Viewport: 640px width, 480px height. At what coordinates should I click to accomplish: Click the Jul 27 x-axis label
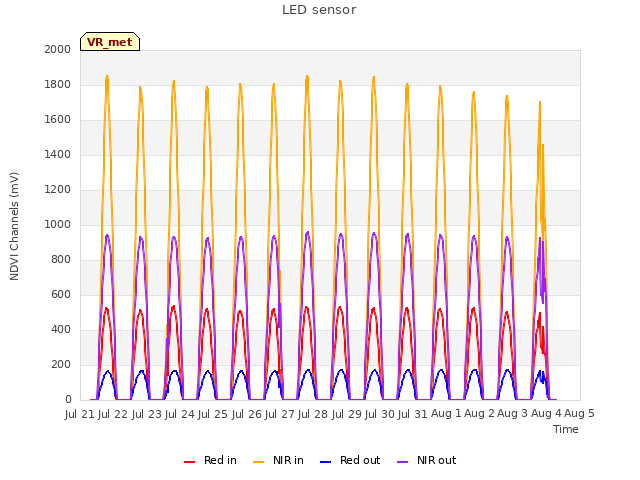coord(280,414)
